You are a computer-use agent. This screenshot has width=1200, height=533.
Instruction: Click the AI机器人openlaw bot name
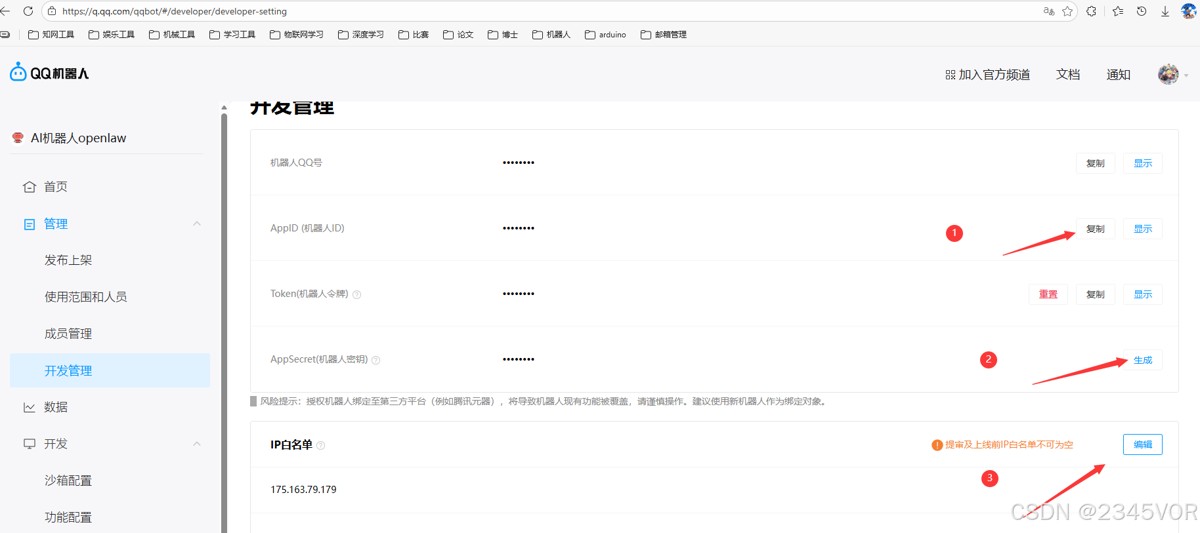[78, 138]
